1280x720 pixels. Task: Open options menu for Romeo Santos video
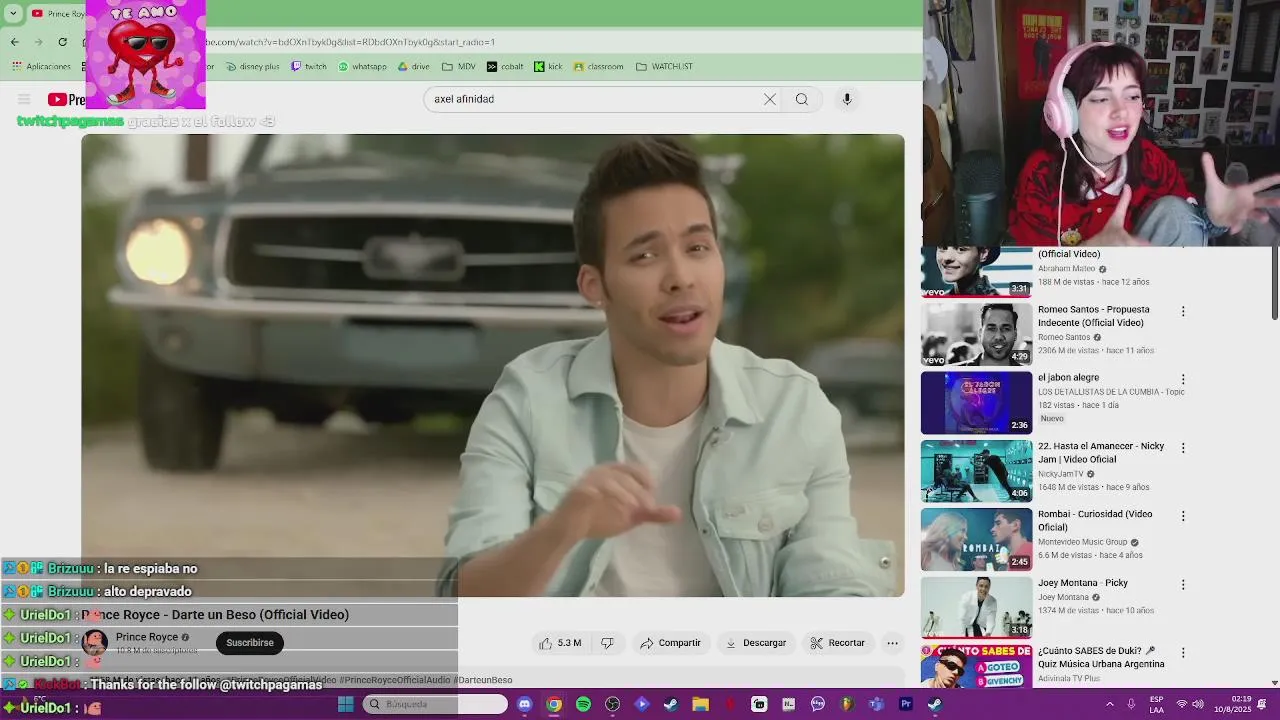tap(1183, 312)
